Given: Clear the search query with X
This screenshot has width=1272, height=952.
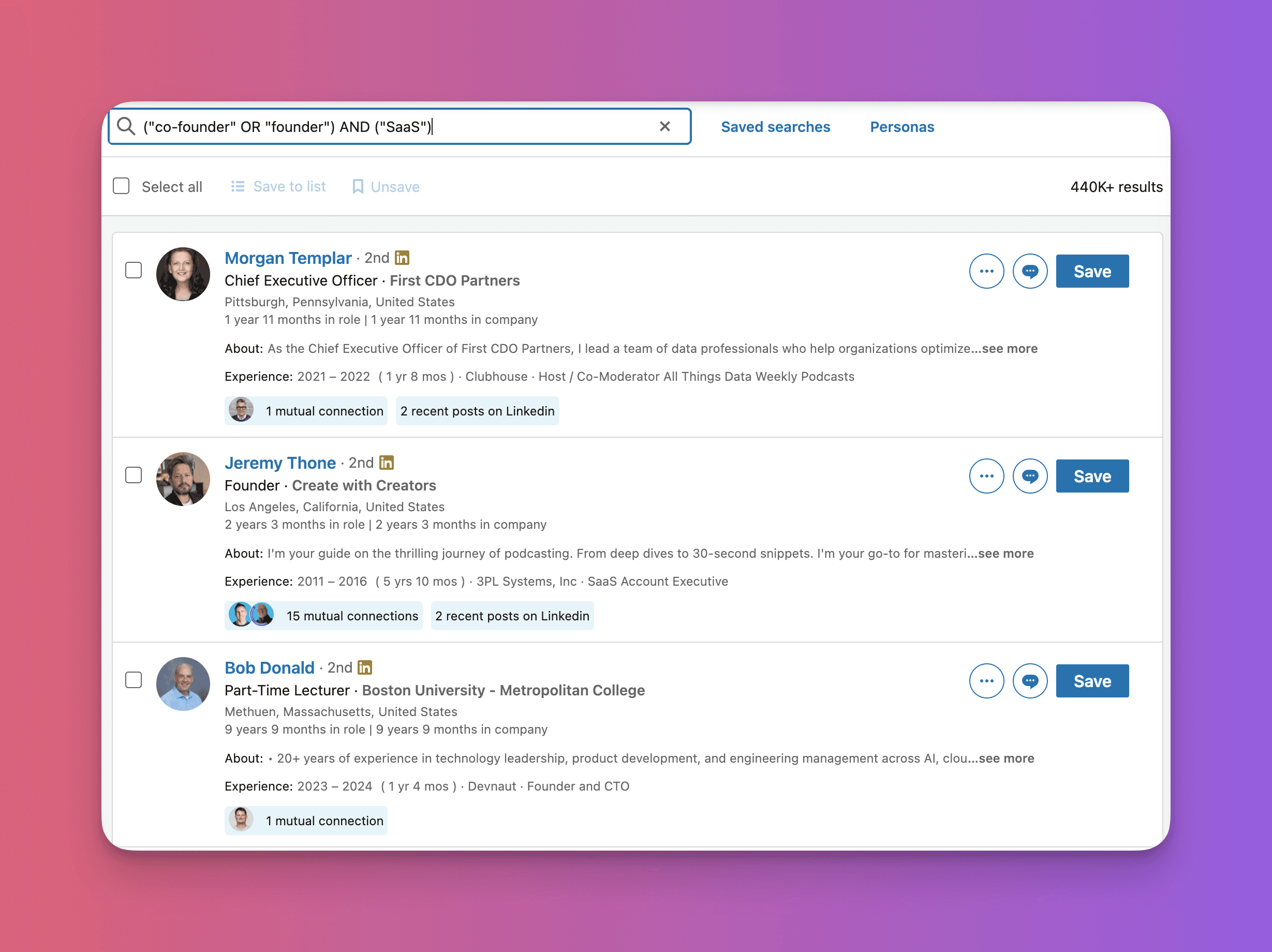Looking at the screenshot, I should [665, 126].
